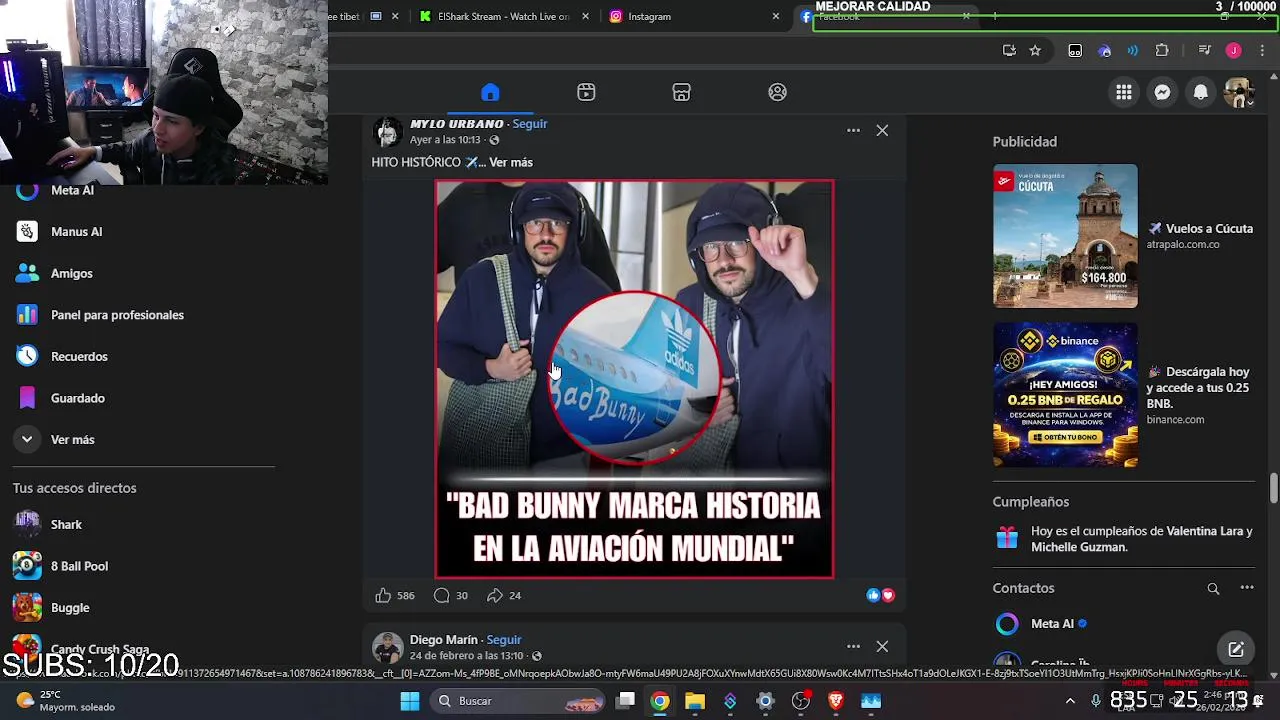Follow Diego Marín with Seguir
The width and height of the screenshot is (1280, 720).
(x=505, y=640)
